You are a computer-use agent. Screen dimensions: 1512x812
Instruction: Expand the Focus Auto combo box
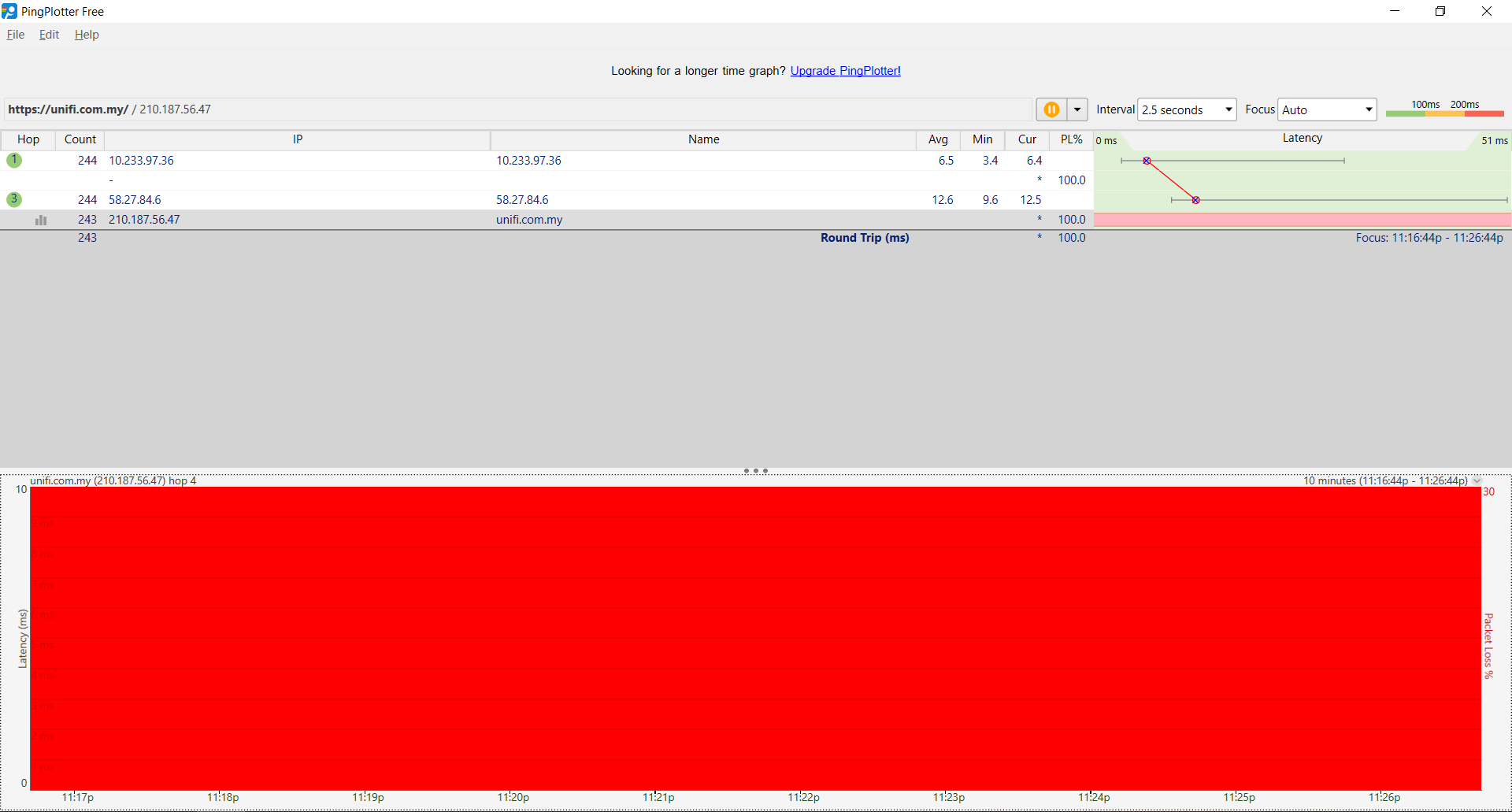[1327, 109]
